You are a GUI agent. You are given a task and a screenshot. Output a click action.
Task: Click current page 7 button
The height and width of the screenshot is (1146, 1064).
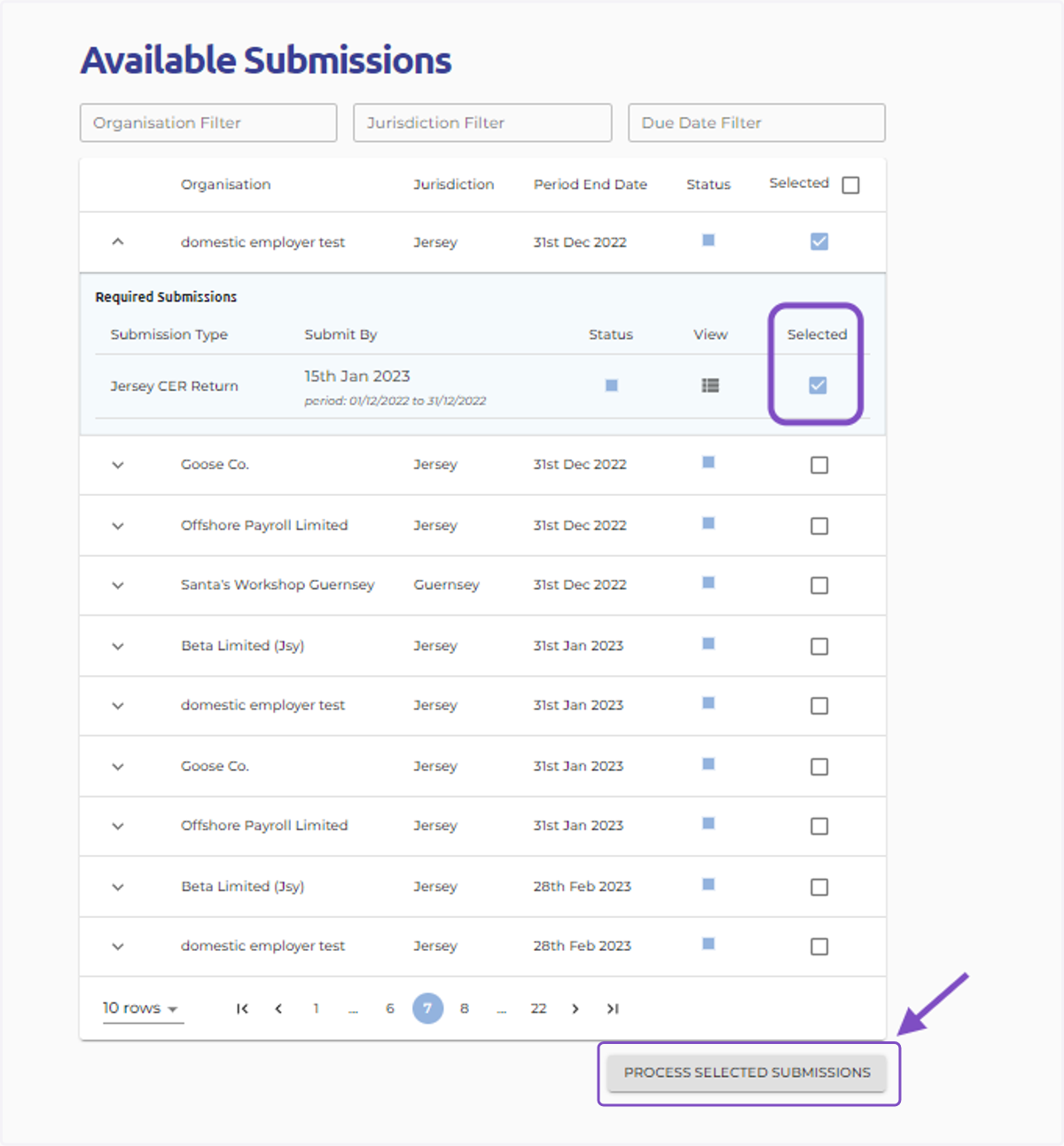pyautogui.click(x=427, y=1009)
